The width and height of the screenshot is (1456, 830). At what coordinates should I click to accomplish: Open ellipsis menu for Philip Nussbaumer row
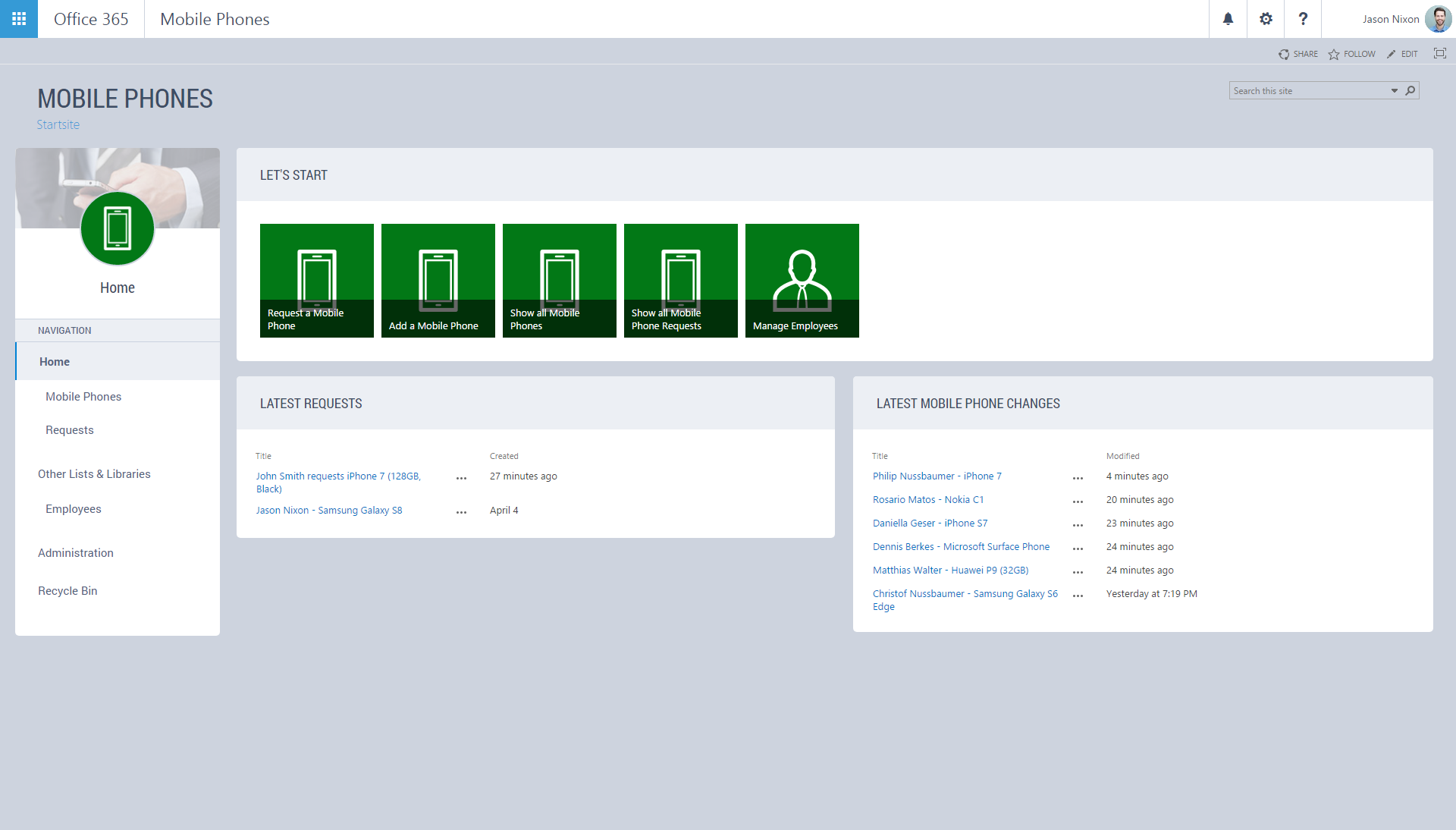point(1078,478)
